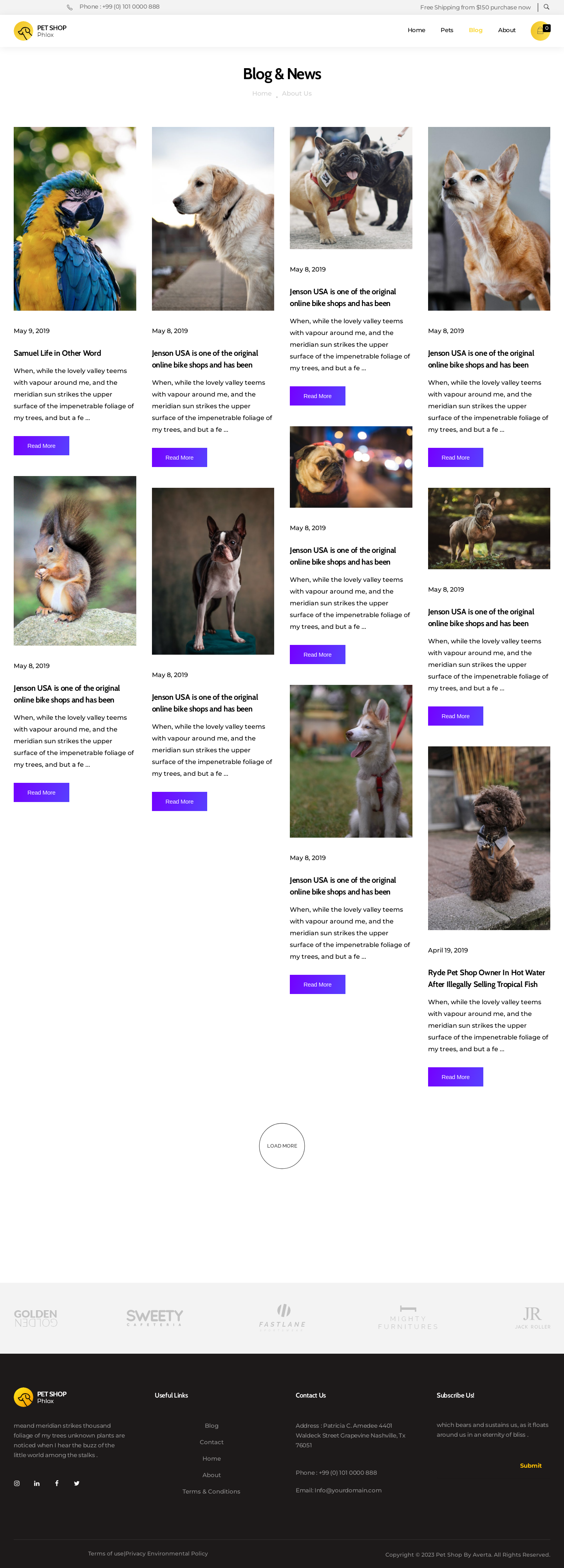Click the Home breadcrumb link
The height and width of the screenshot is (1568, 564).
pos(262,94)
